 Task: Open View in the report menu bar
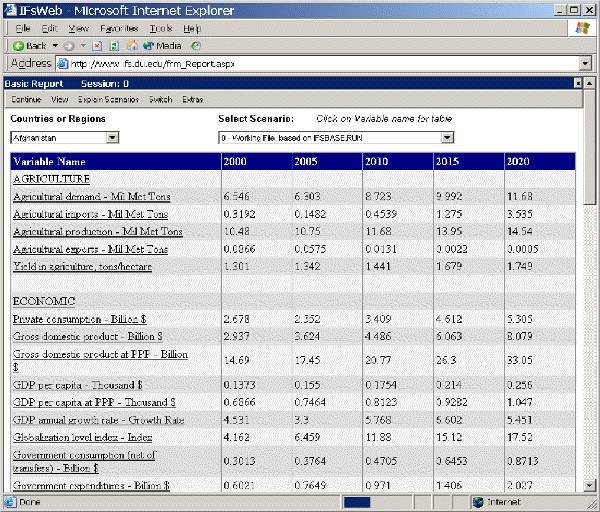[x=59, y=99]
